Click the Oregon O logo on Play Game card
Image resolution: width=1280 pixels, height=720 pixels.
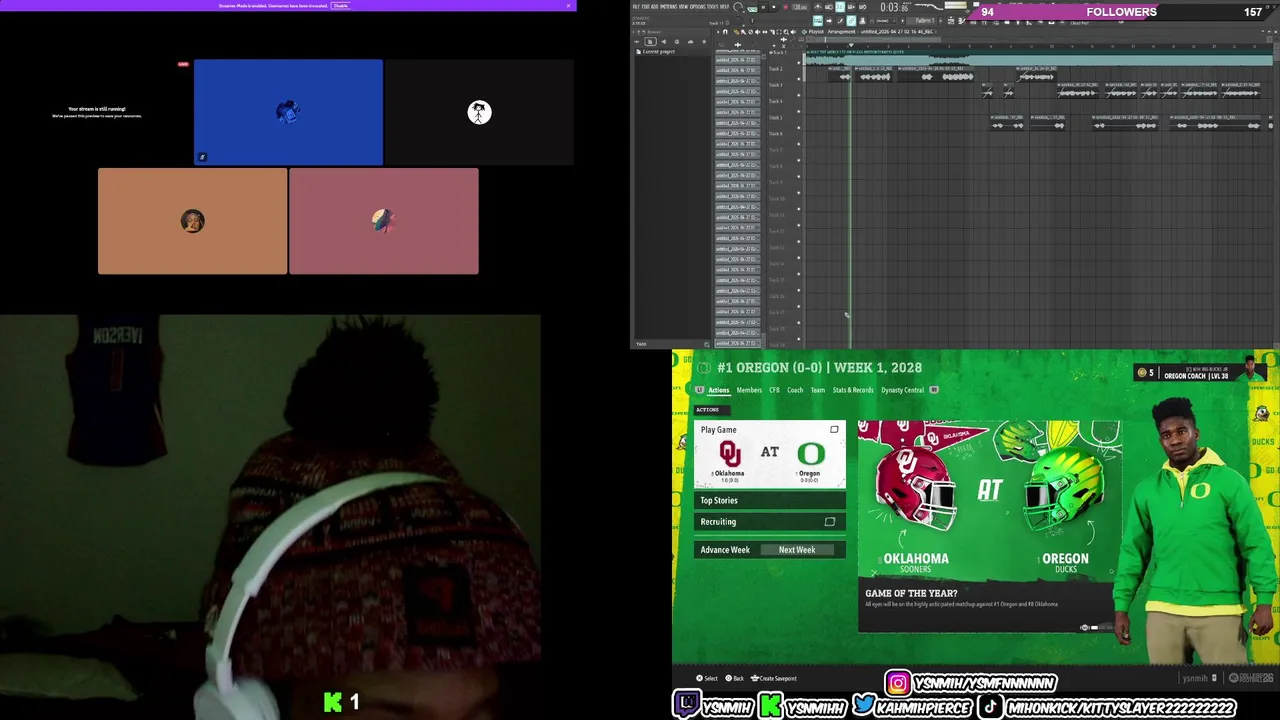point(811,454)
